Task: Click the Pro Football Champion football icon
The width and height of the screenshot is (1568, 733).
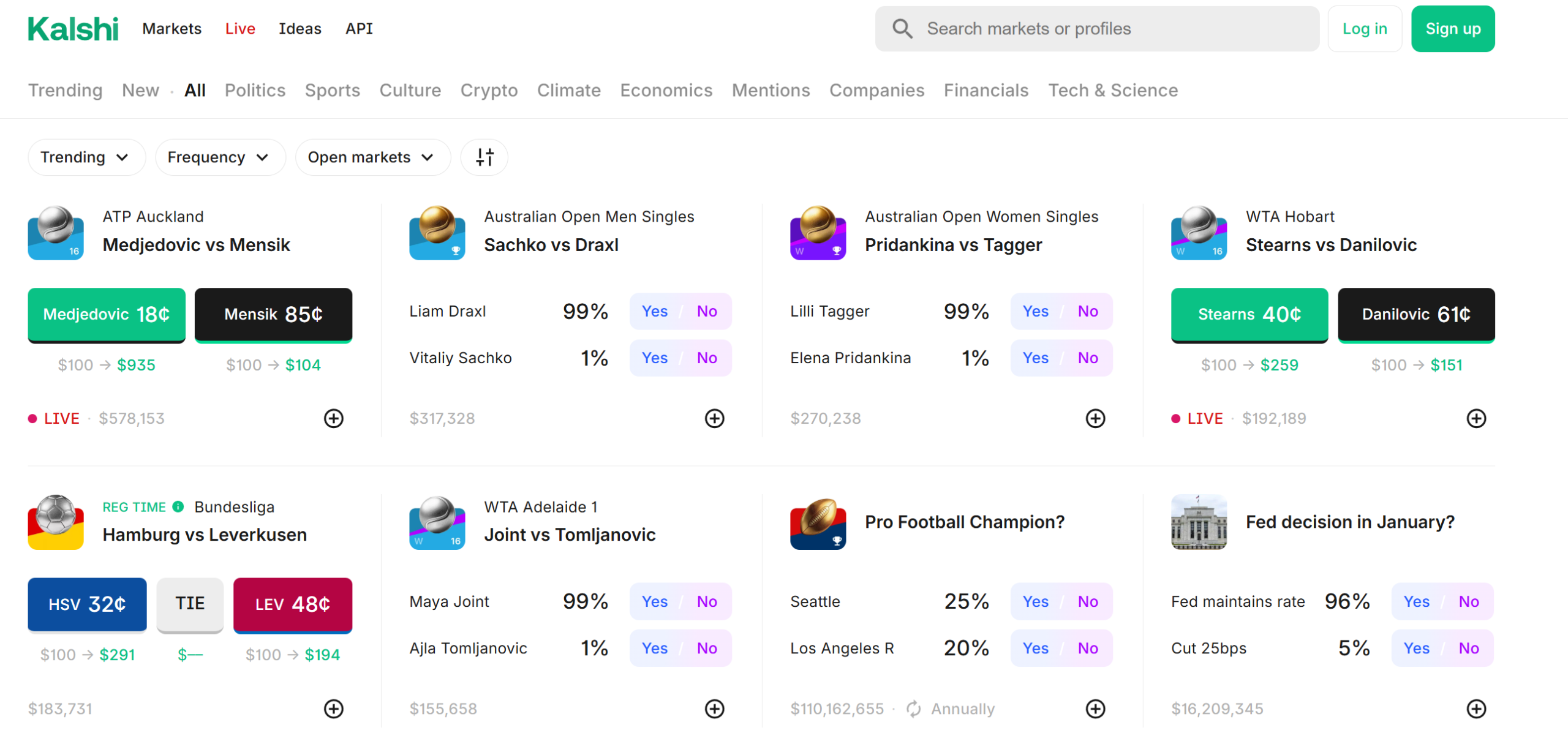Action: 818,523
